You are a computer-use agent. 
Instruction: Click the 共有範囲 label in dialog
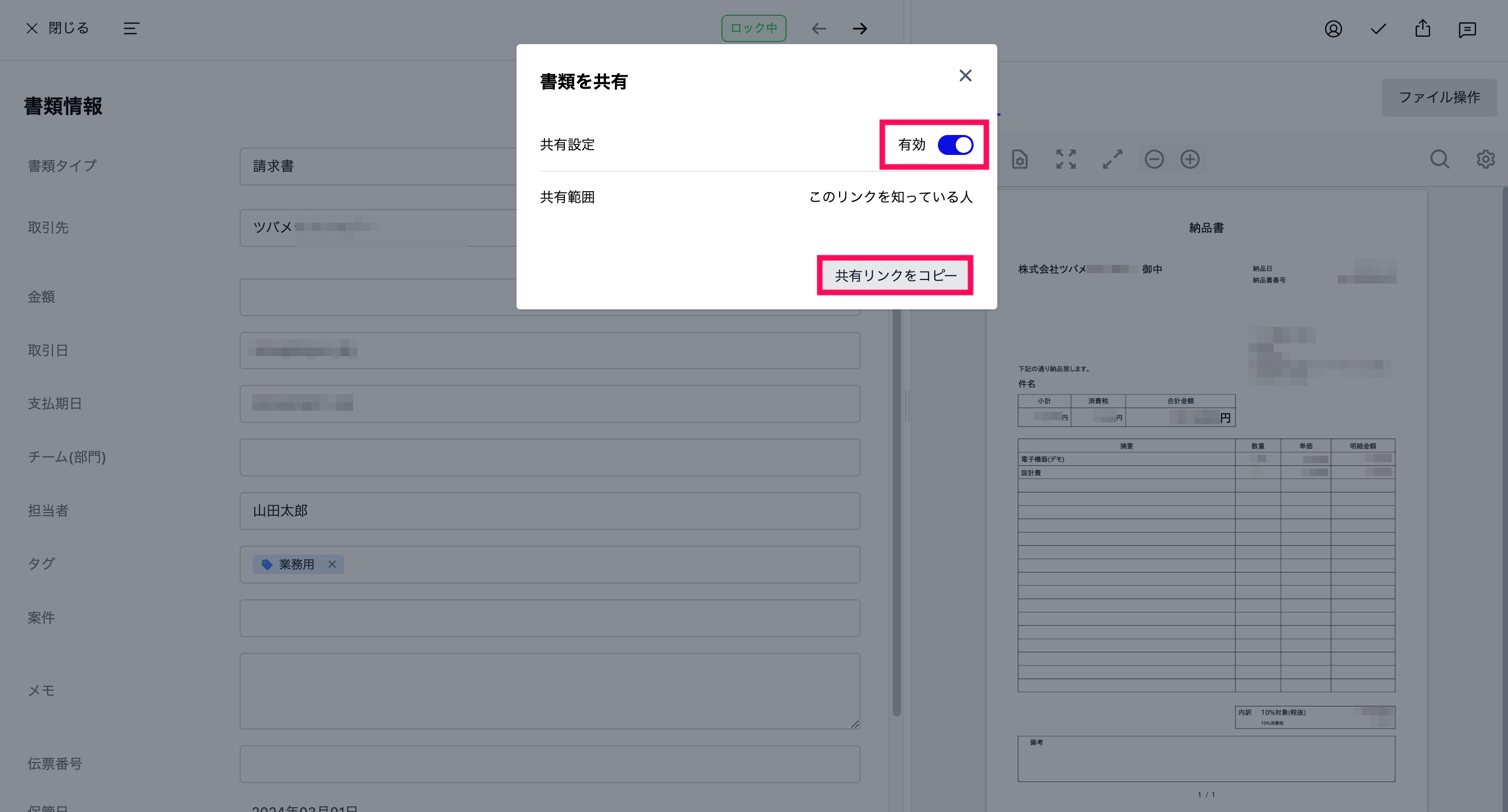(566, 197)
